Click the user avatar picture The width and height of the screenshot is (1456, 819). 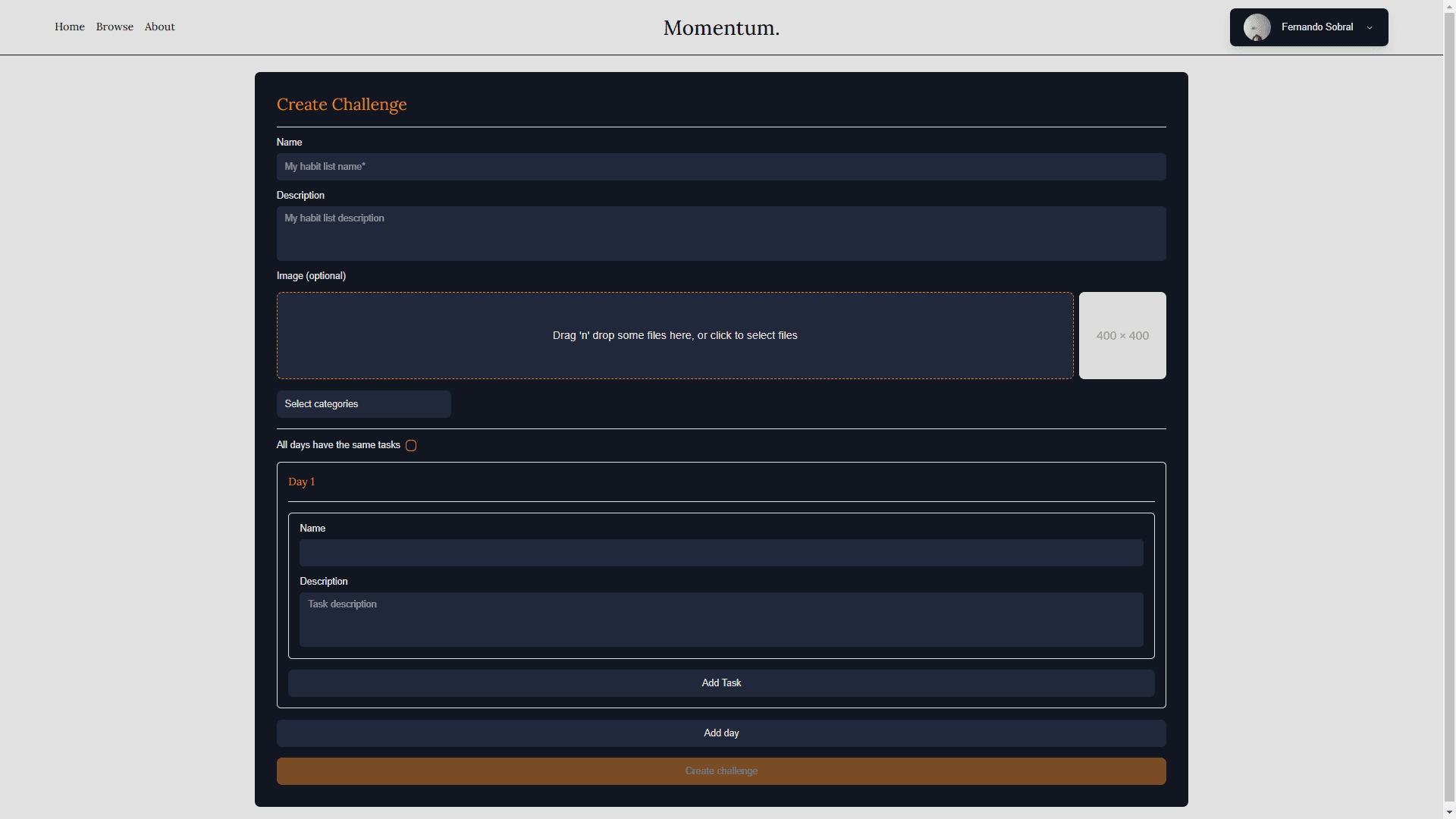pos(1257,27)
